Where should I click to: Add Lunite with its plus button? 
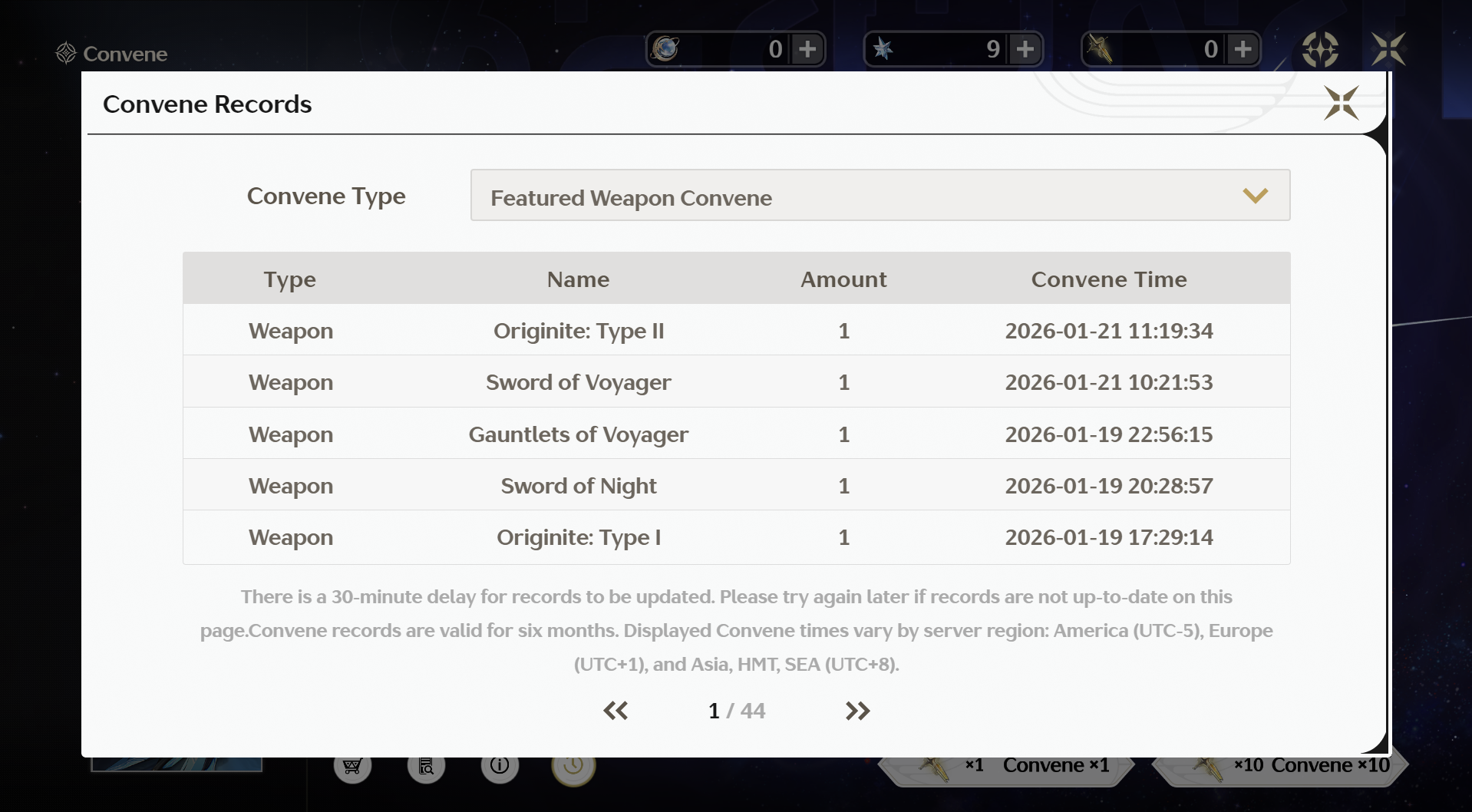point(807,50)
